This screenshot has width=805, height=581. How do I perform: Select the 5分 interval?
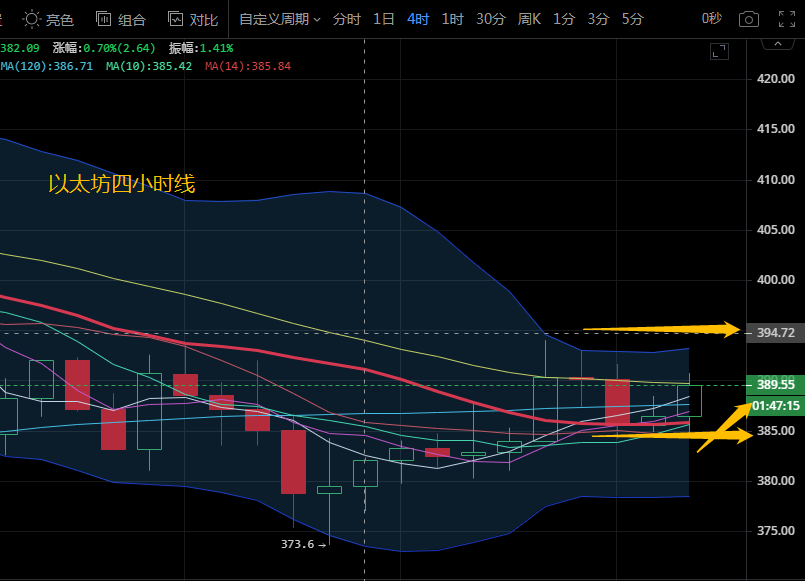[632, 19]
